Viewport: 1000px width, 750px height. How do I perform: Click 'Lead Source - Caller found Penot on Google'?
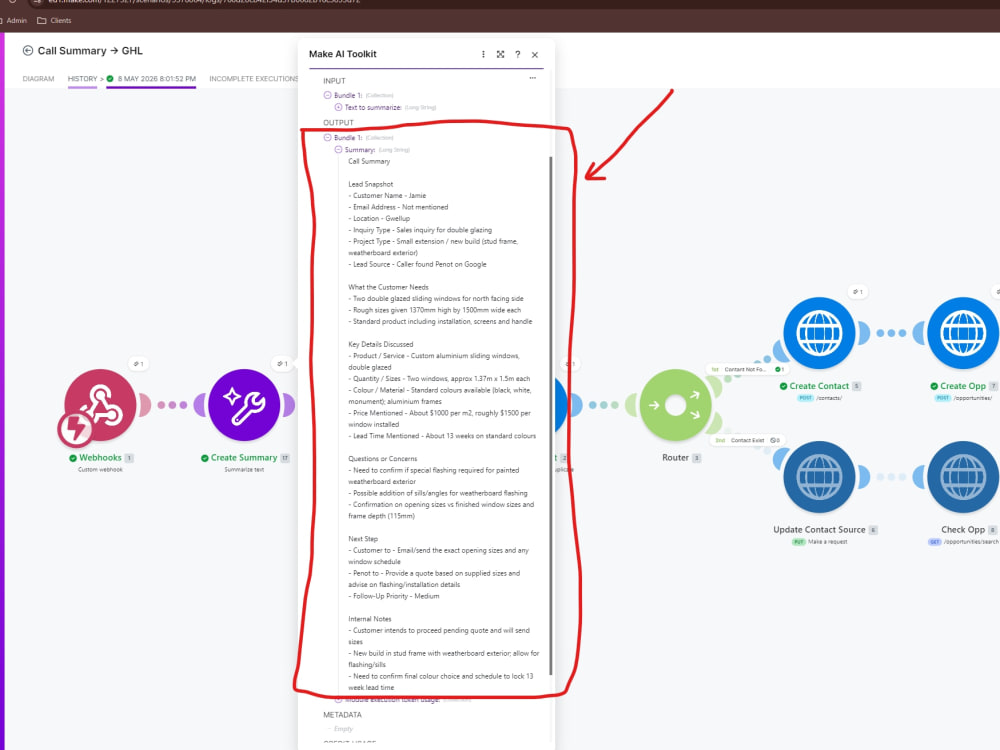point(417,265)
